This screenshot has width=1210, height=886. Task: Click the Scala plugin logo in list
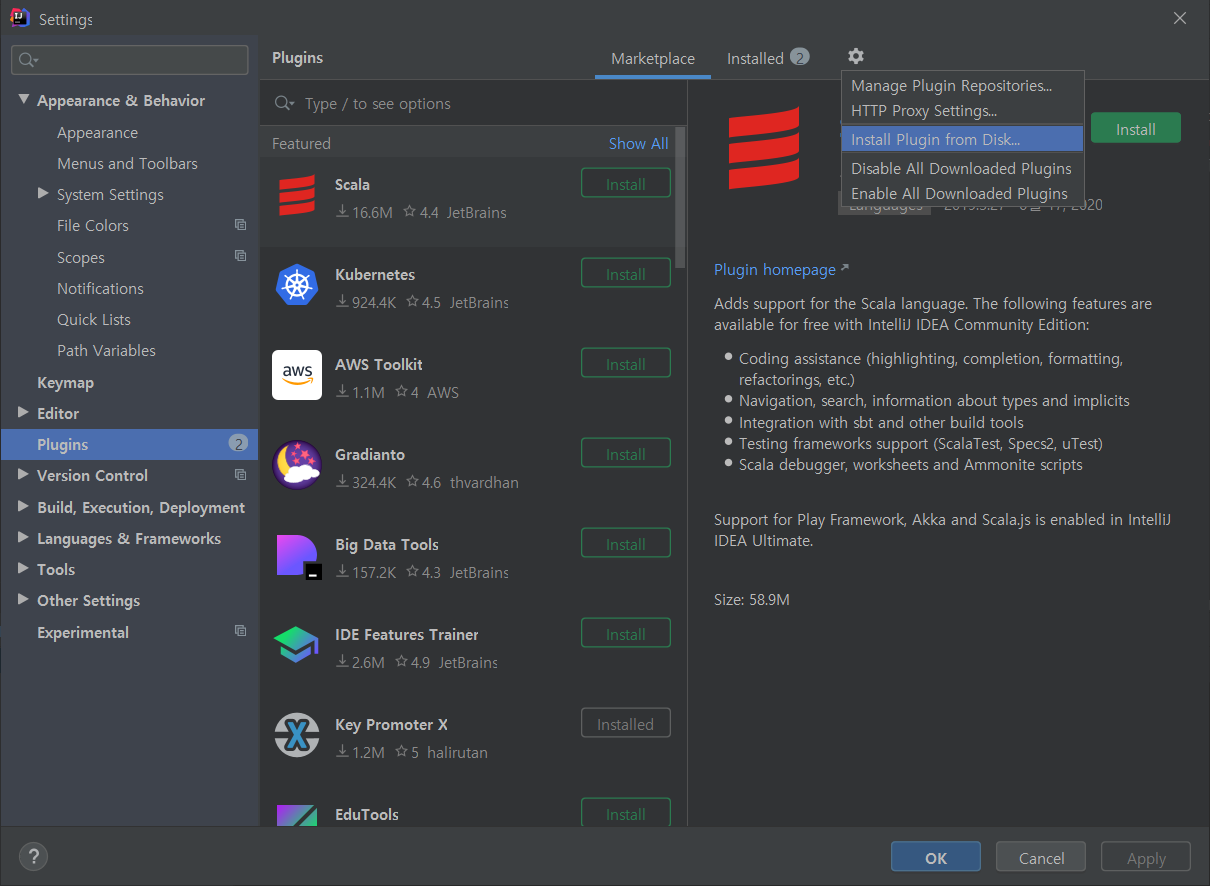click(x=297, y=195)
